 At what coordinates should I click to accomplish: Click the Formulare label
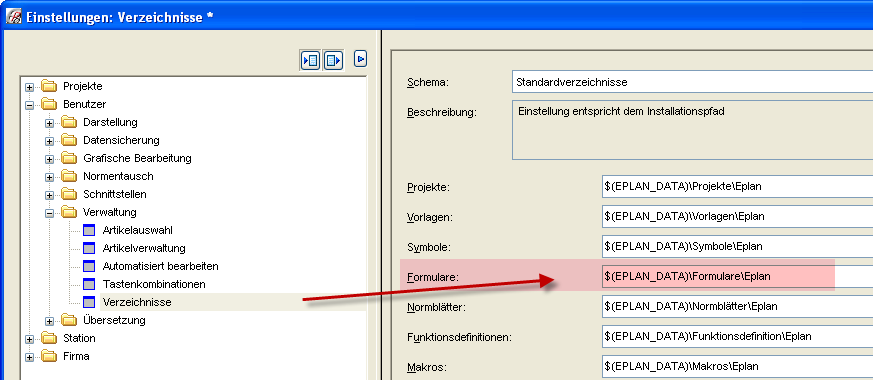[433, 277]
